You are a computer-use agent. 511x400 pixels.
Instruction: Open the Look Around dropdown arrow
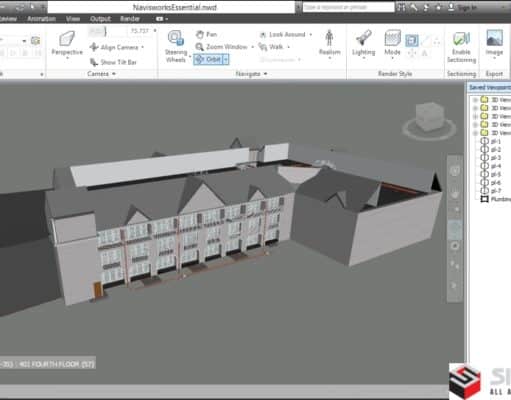point(311,35)
